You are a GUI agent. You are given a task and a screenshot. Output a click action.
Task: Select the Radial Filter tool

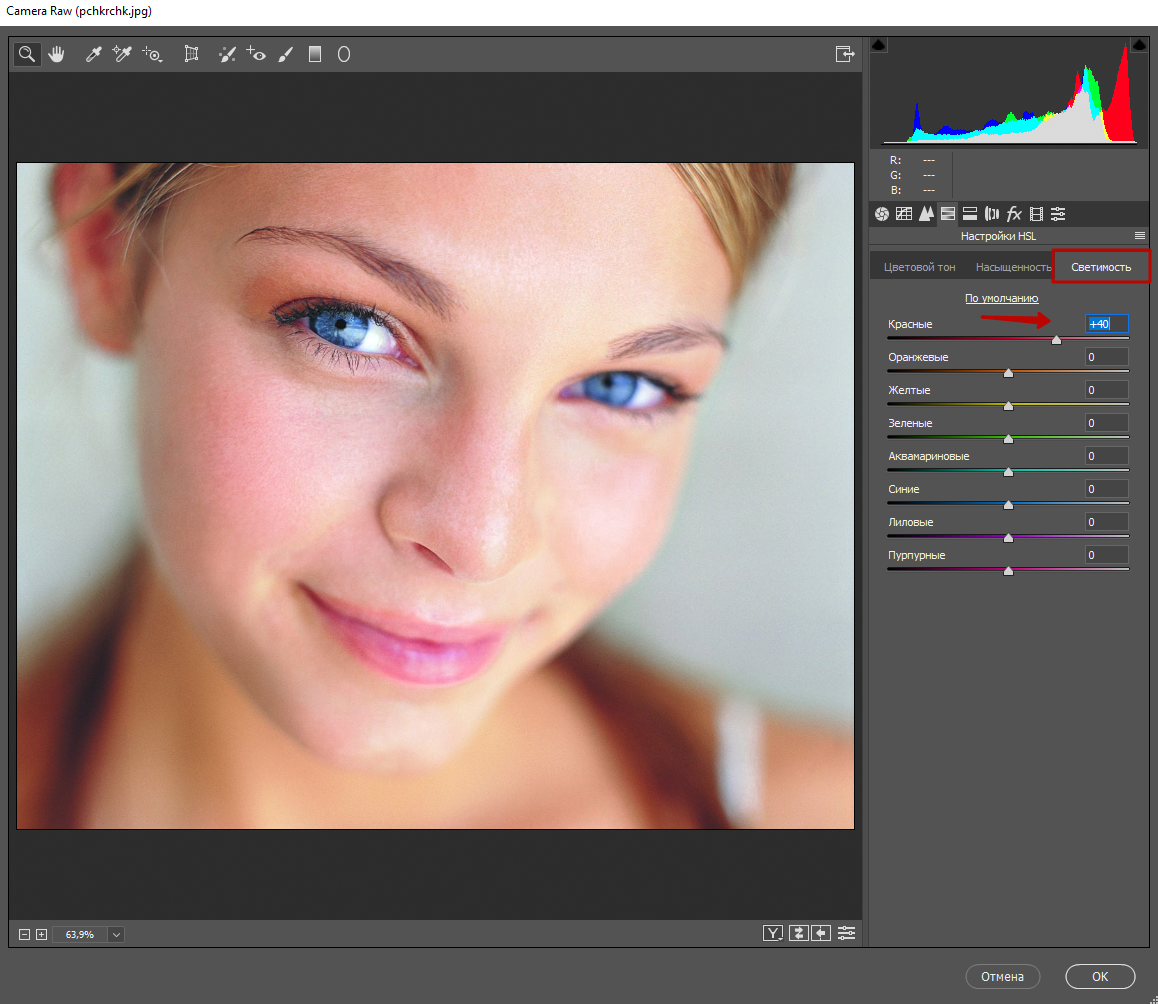coord(343,54)
